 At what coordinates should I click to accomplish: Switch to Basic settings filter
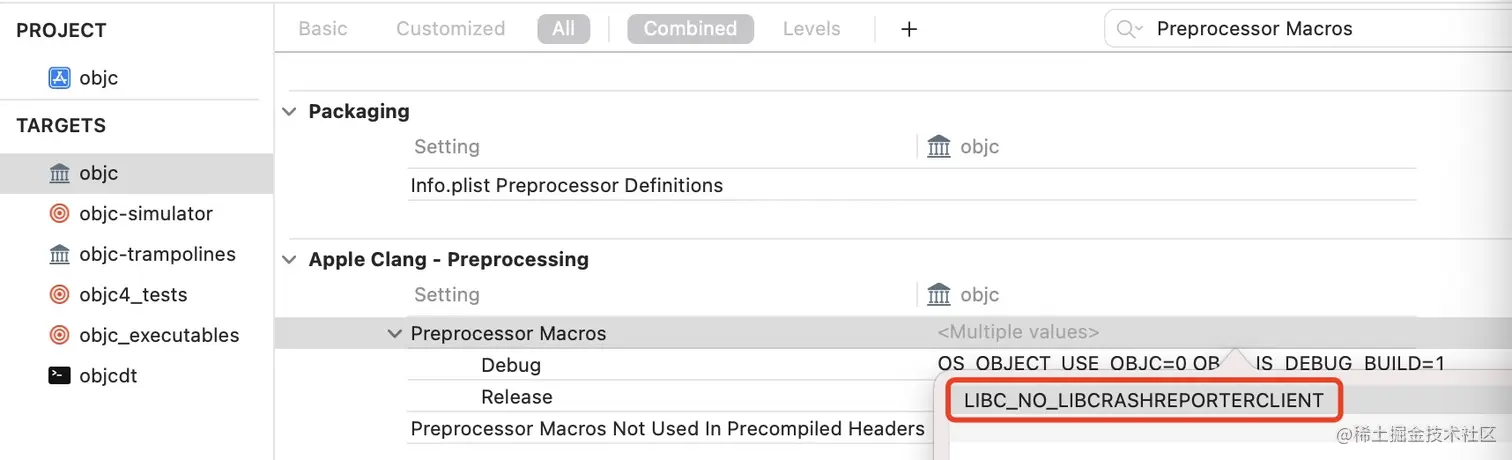coord(323,29)
